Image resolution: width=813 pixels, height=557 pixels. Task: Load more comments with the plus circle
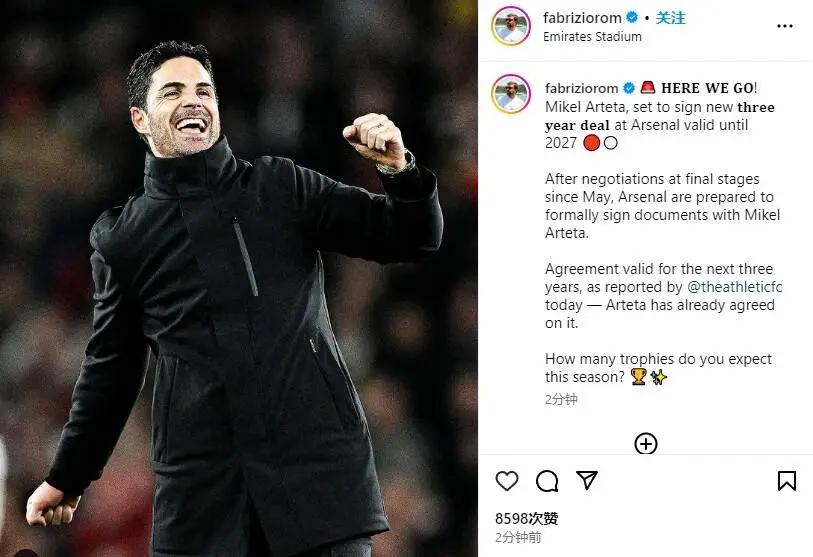tap(646, 444)
